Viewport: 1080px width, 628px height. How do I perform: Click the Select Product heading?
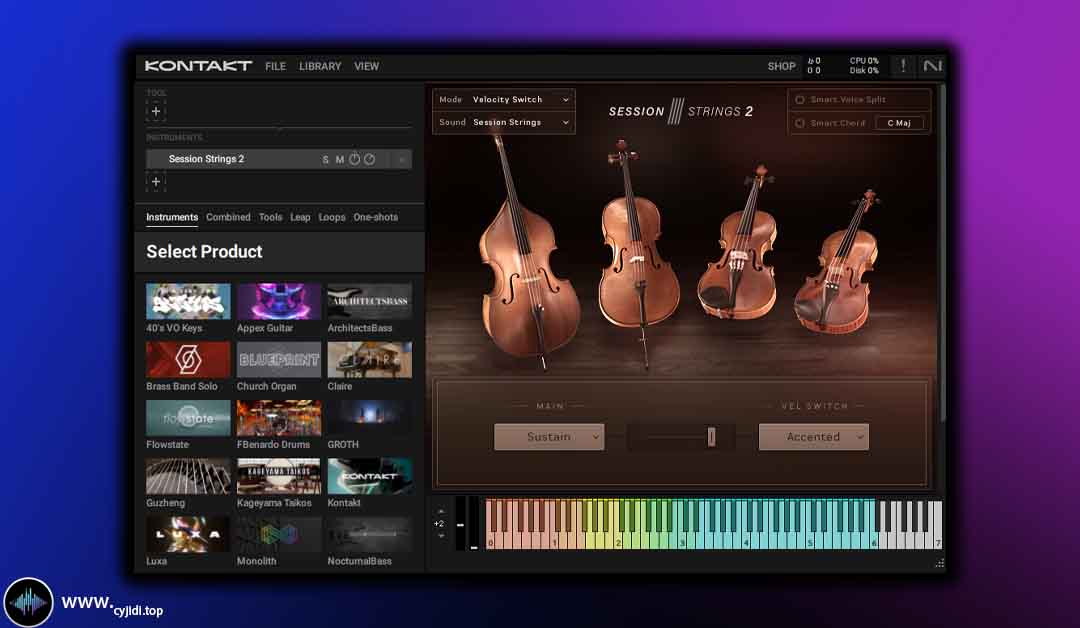click(205, 252)
